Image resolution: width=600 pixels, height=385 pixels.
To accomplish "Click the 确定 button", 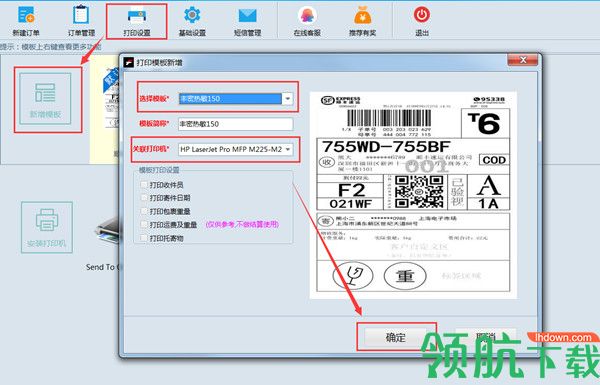I will pos(395,337).
